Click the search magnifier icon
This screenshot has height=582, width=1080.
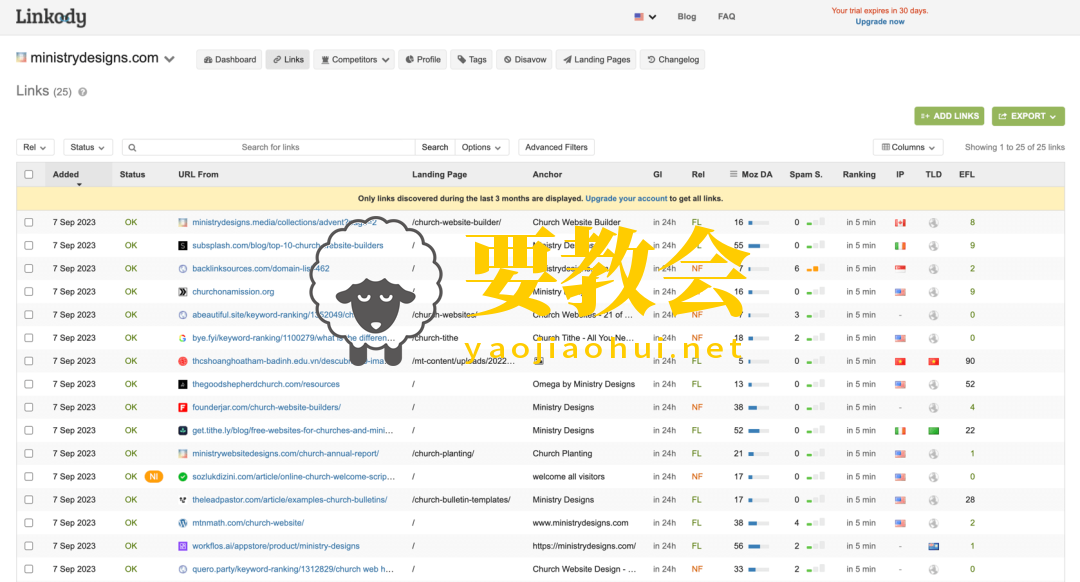click(132, 147)
